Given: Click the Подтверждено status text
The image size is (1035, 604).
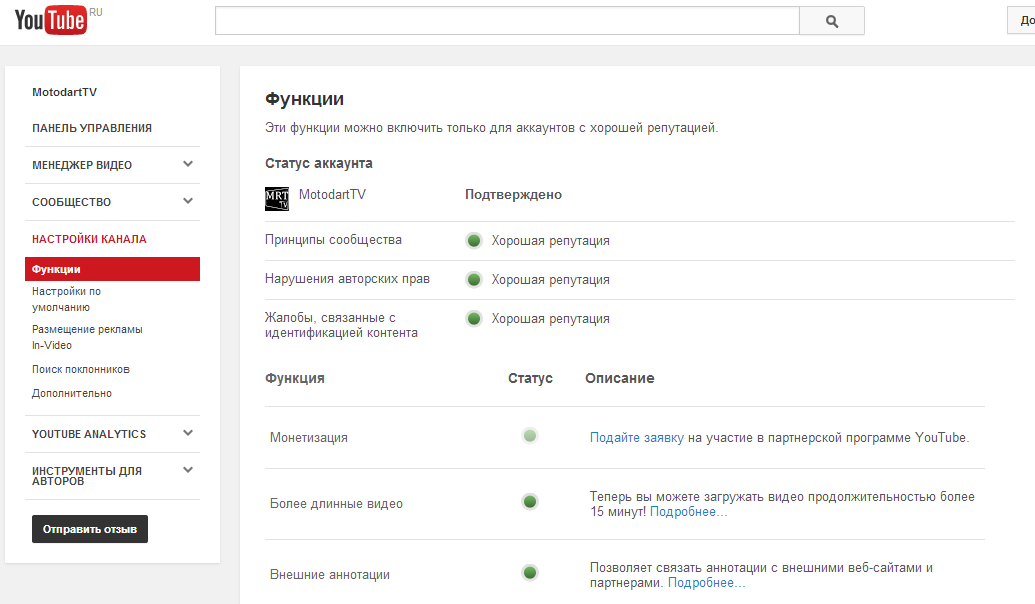Looking at the screenshot, I should pyautogui.click(x=514, y=195).
